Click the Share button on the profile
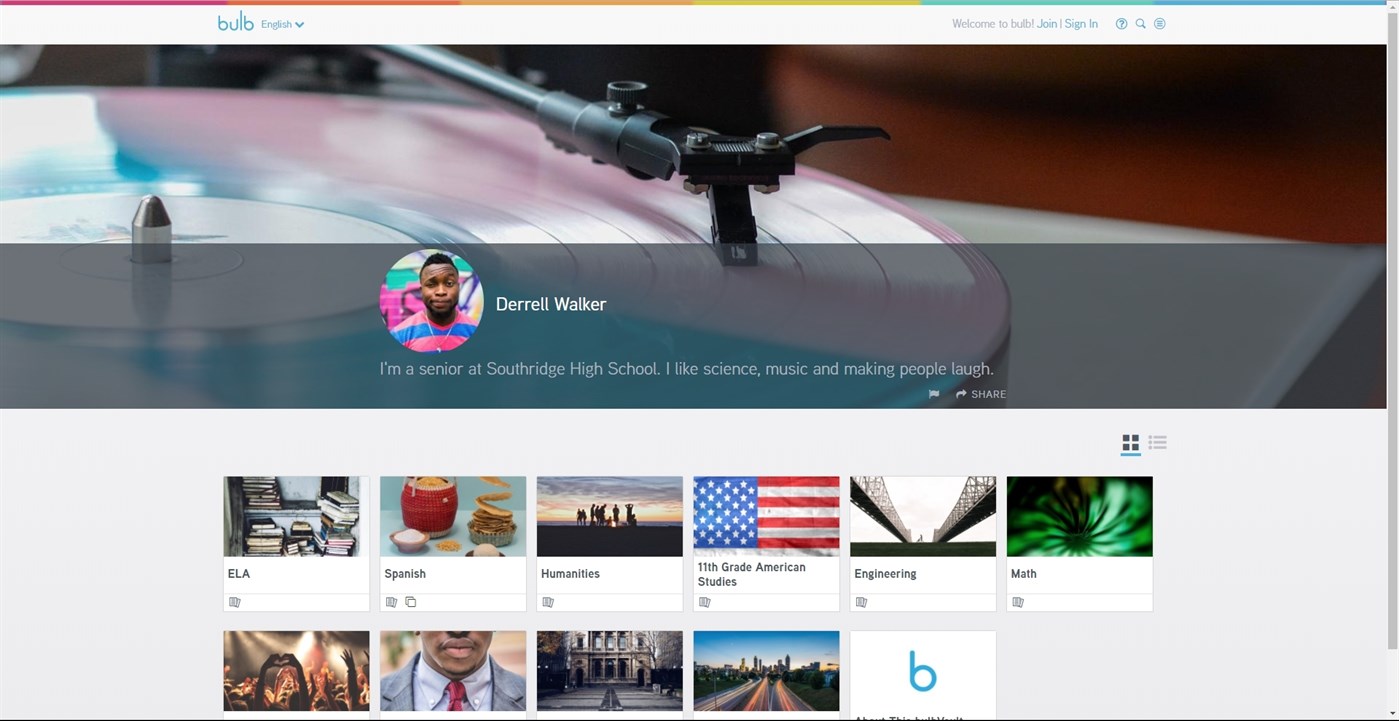This screenshot has height=721, width=1399. (980, 394)
